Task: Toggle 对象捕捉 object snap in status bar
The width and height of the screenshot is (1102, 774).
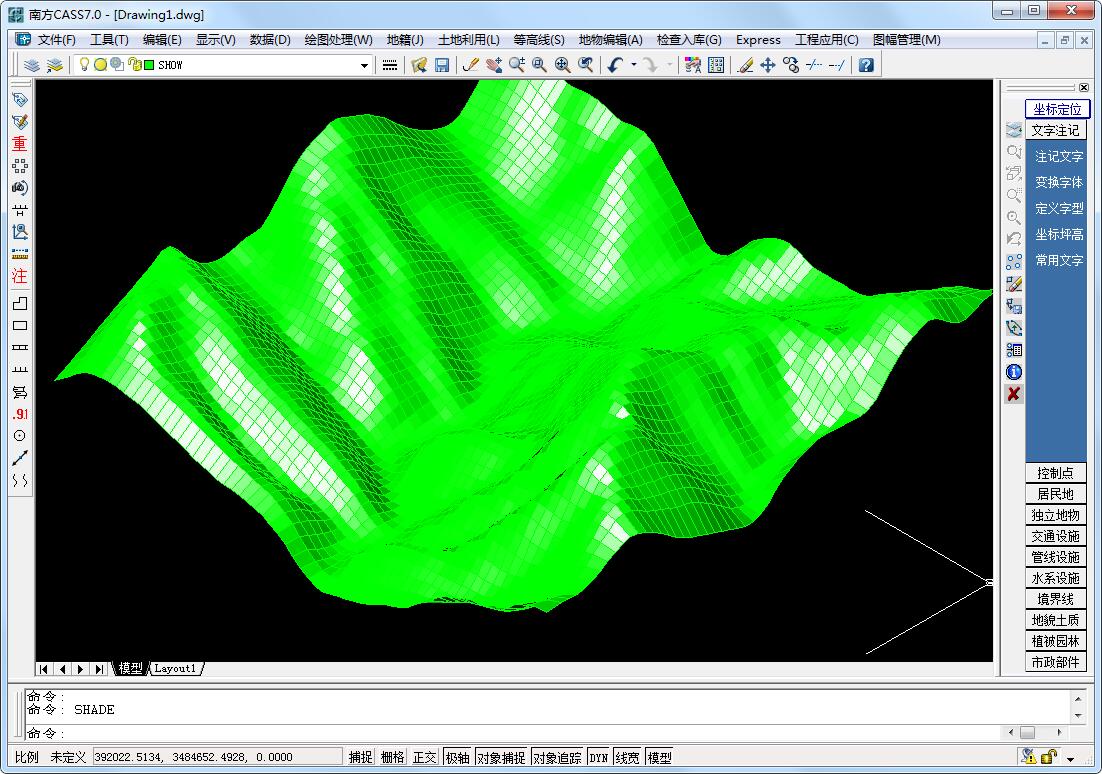Action: 500,758
